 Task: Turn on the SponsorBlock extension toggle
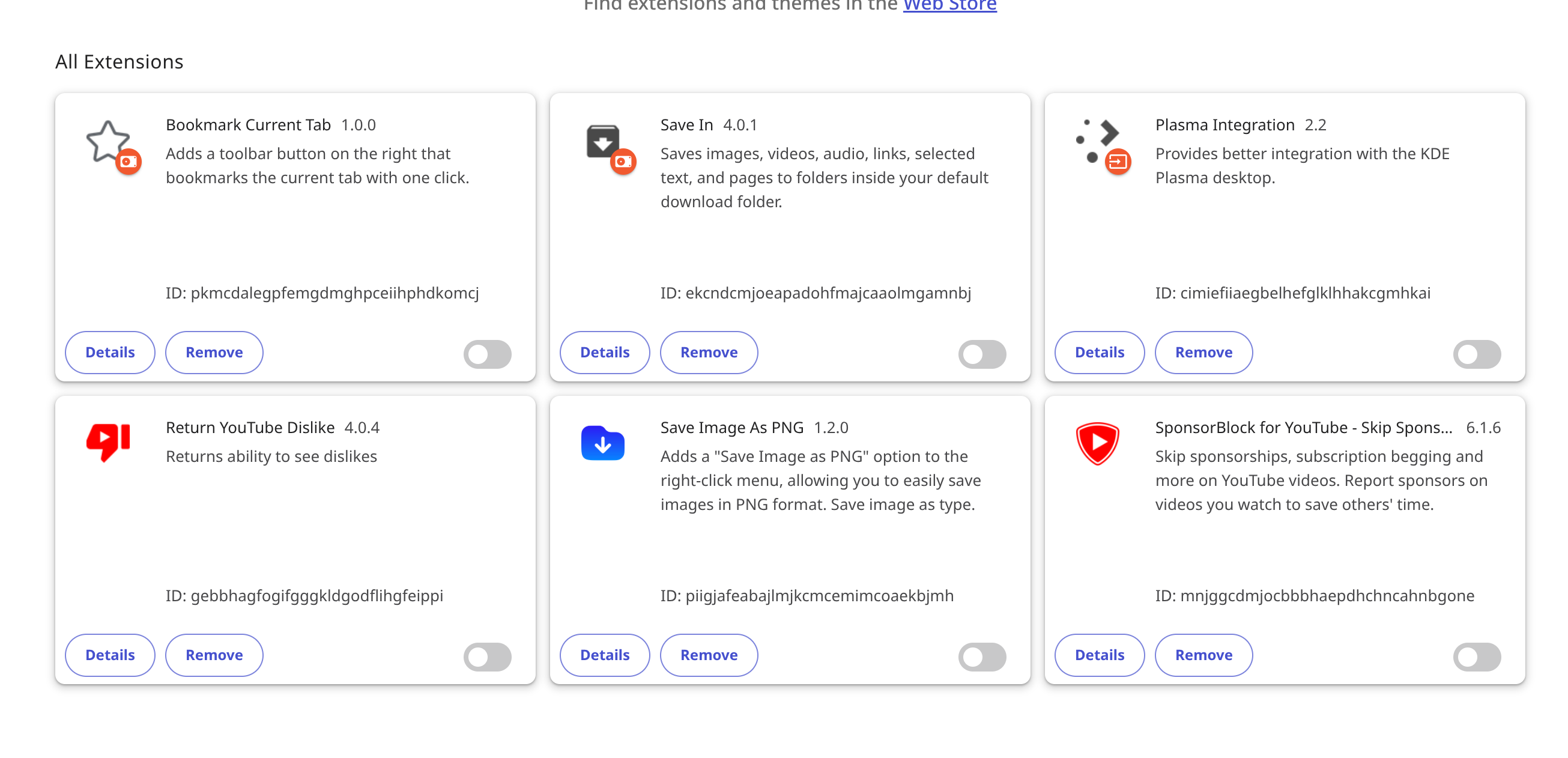pos(1477,657)
